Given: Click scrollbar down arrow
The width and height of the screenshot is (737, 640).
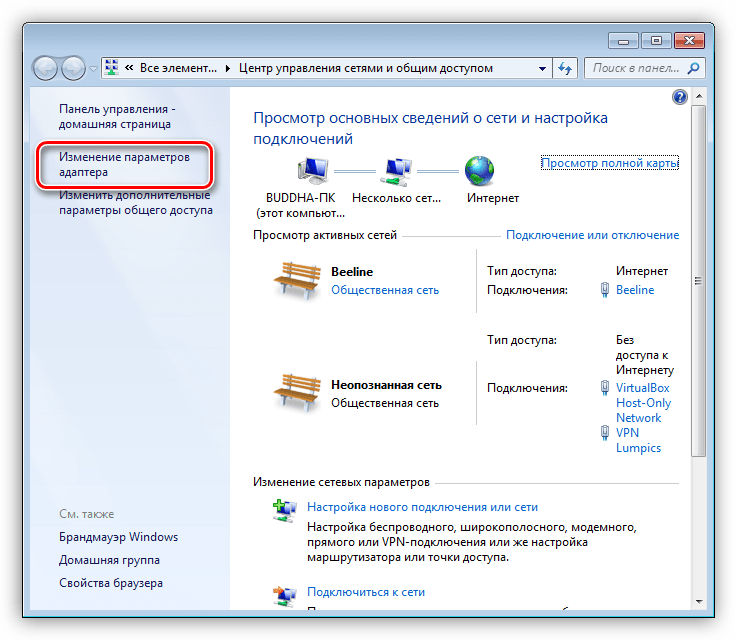Looking at the screenshot, I should pyautogui.click(x=698, y=602).
